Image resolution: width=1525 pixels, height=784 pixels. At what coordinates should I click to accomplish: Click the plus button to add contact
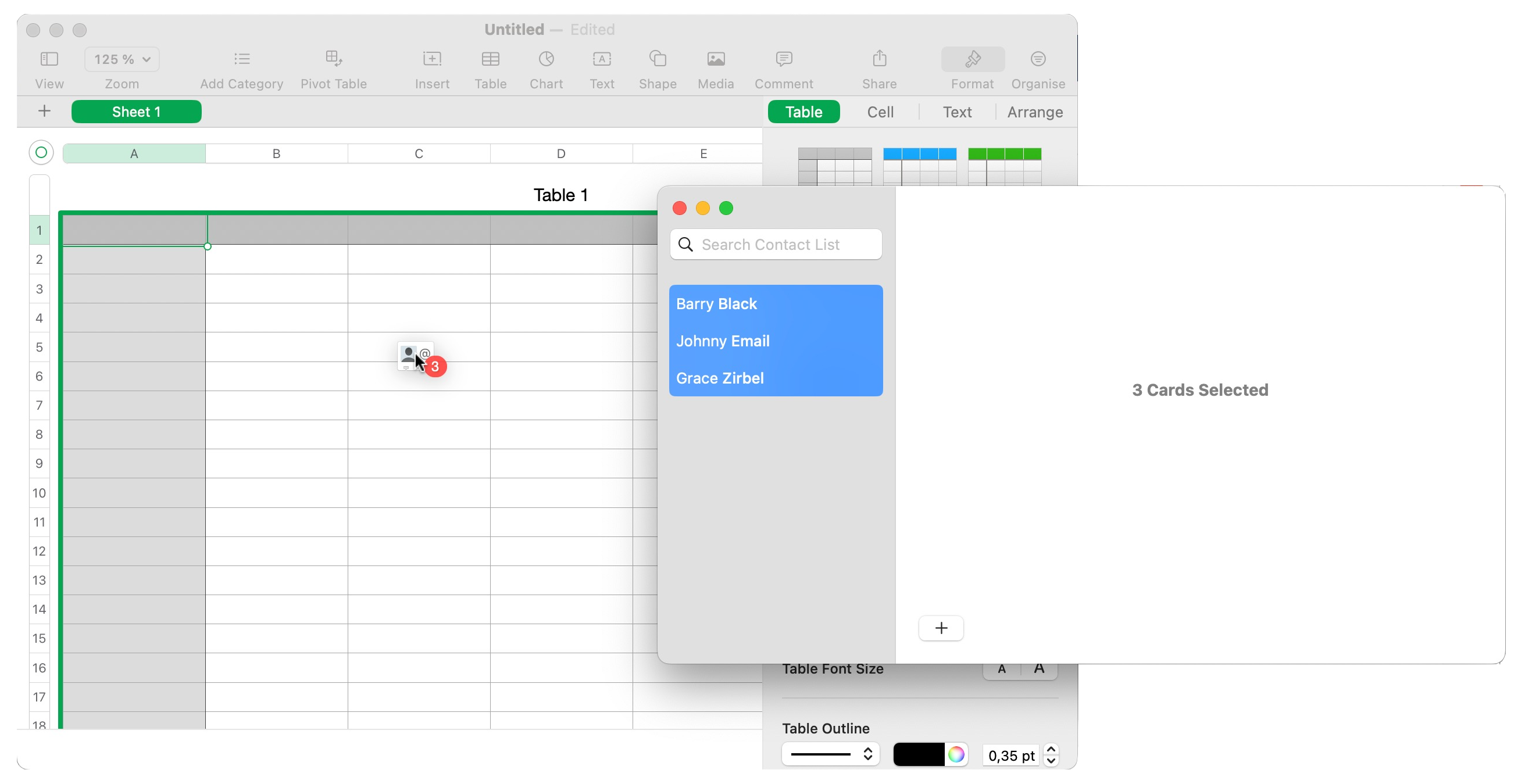click(x=940, y=627)
